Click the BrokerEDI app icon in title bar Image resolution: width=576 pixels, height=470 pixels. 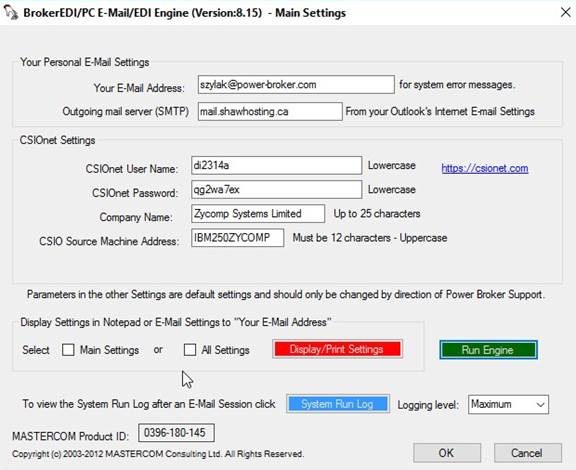pos(10,12)
